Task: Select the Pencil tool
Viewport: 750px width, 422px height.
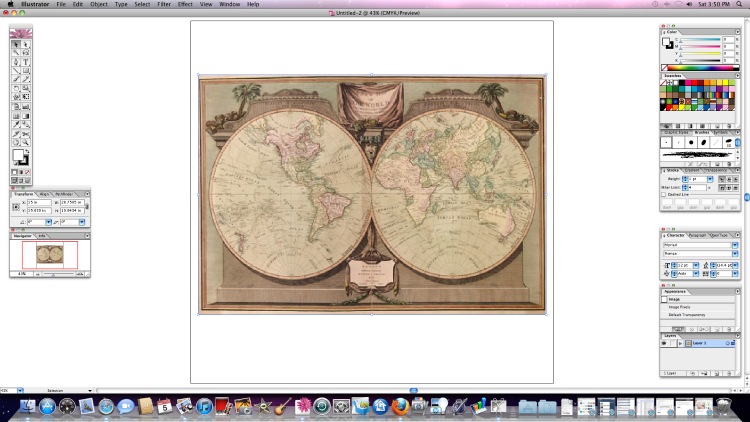Action: coord(26,79)
